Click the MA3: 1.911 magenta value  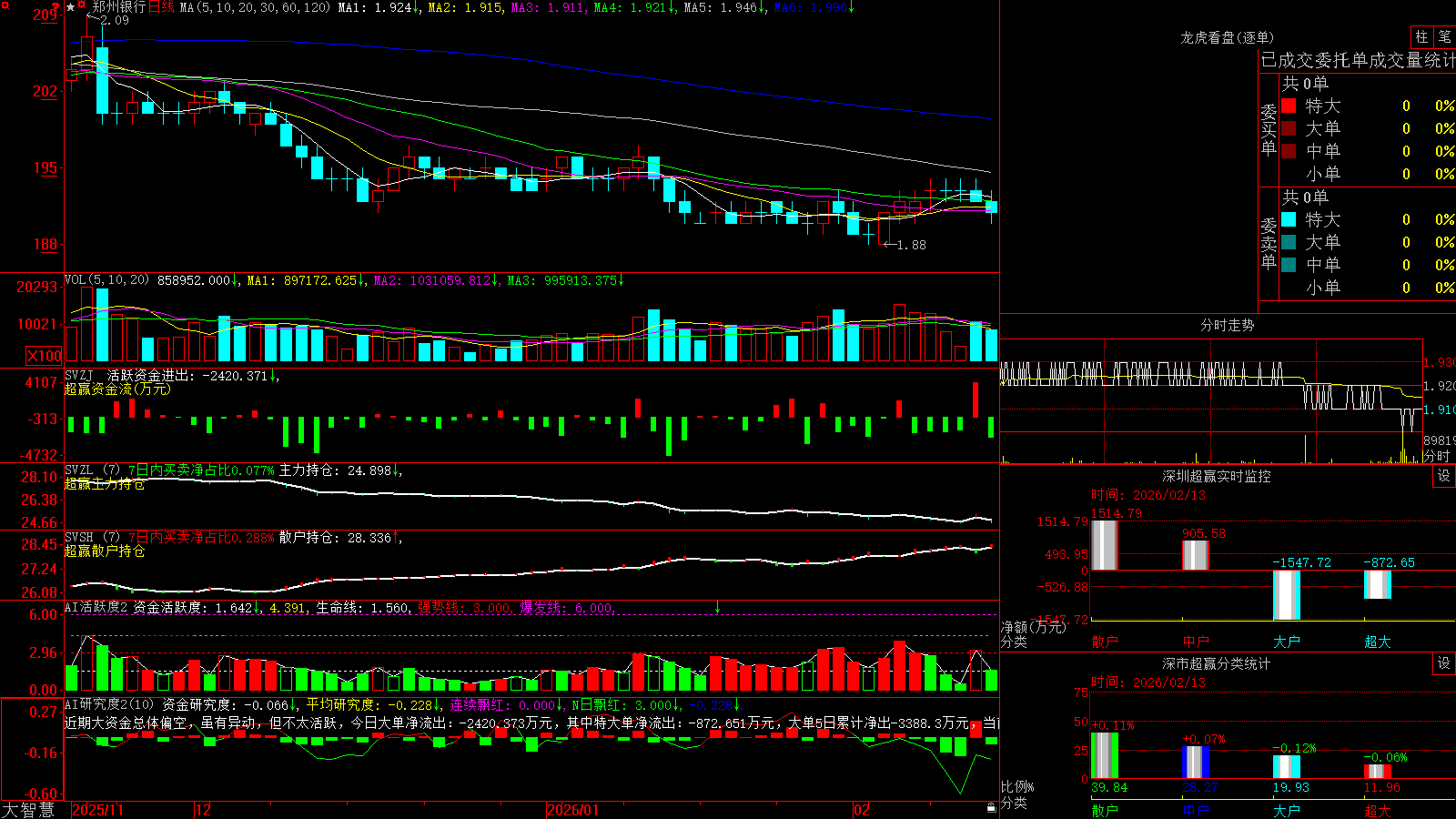(548, 7)
